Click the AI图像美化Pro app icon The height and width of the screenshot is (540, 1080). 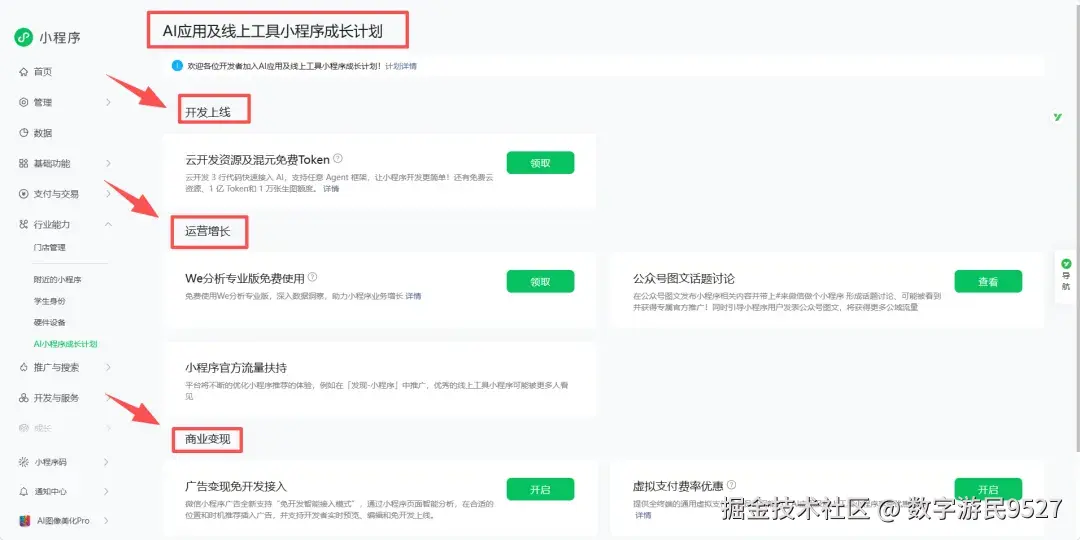(24, 521)
